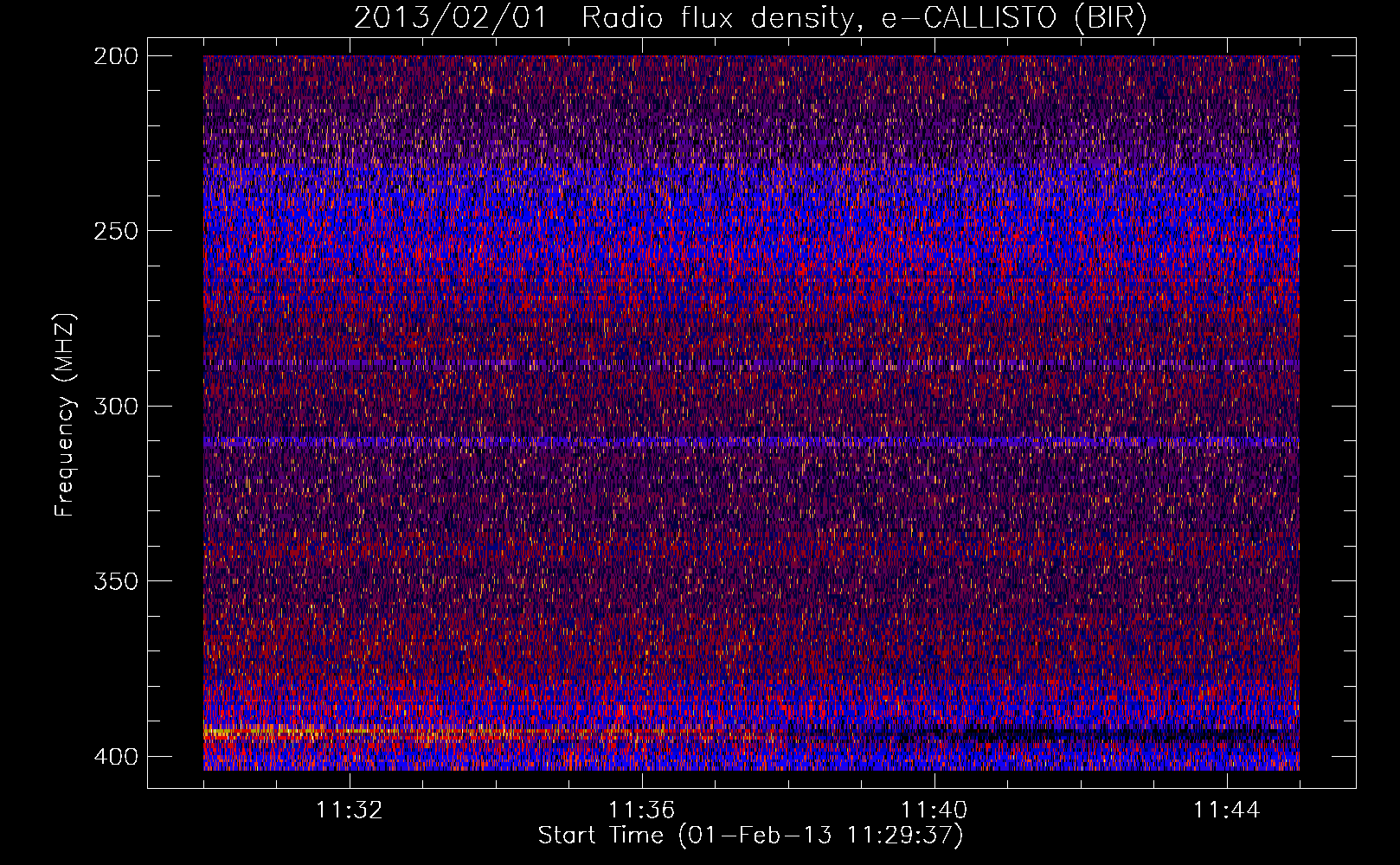Click the plot title '2013/02/01 Radio flux density, e-CALLISTO (BIR)'
Screen dimensions: 1400x865
(x=750, y=18)
